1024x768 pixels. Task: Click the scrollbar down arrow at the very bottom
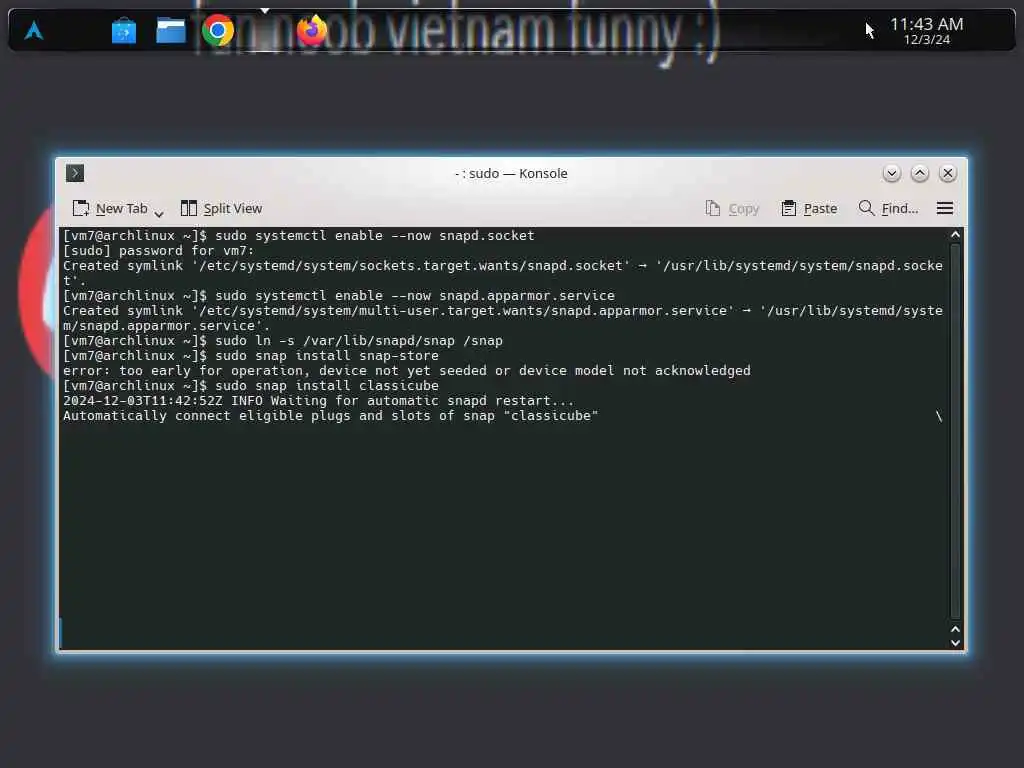click(955, 643)
